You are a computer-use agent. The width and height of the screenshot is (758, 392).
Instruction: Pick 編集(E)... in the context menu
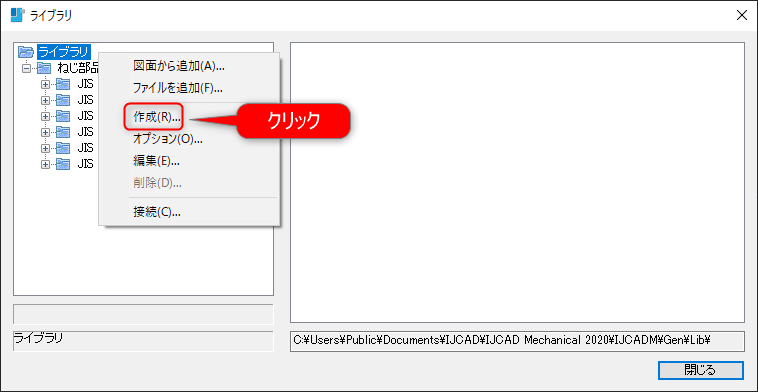[x=157, y=161]
